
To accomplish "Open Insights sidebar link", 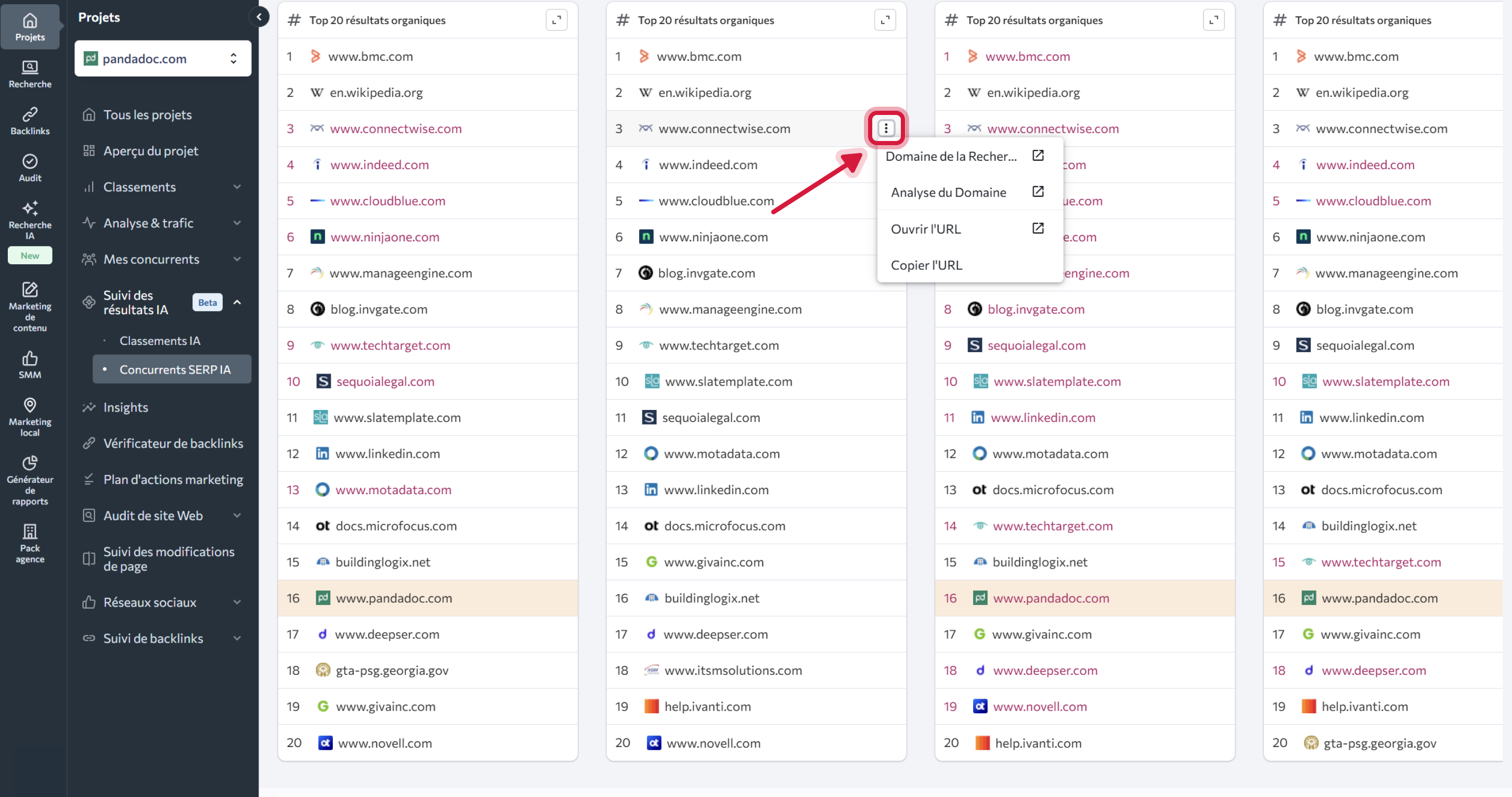I will [125, 407].
